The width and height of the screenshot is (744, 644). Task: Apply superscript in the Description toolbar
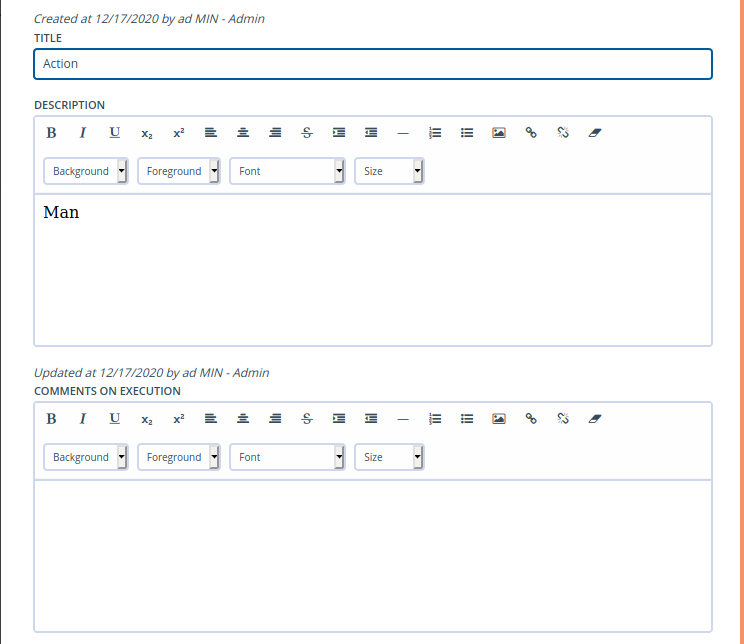[179, 133]
